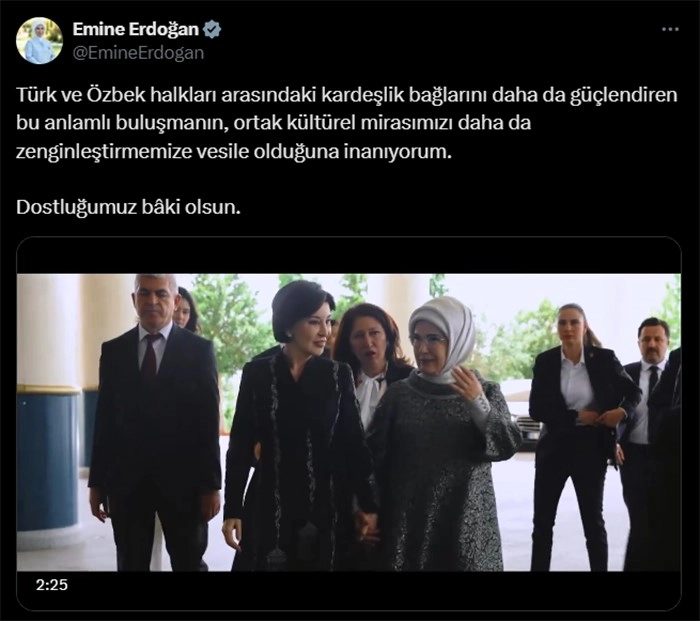Screen dimensions: 700x621
Task: Click the word 'zenginleştirmemize' in the tweet
Action: click(104, 152)
